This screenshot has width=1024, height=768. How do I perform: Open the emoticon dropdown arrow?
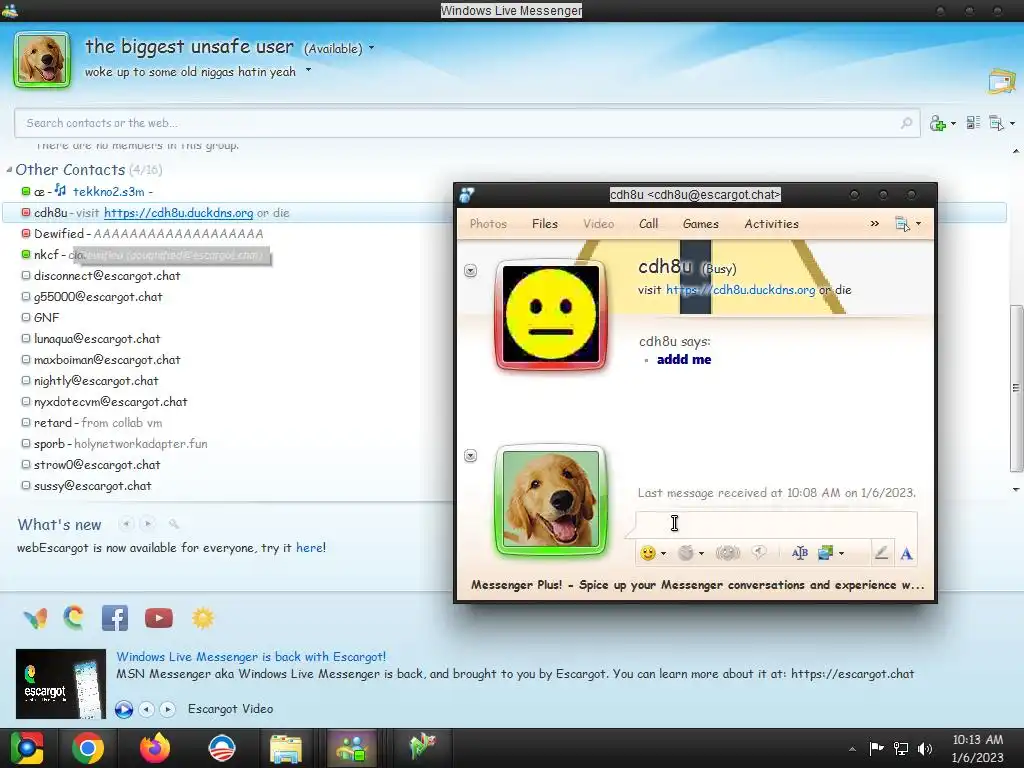[x=664, y=554]
